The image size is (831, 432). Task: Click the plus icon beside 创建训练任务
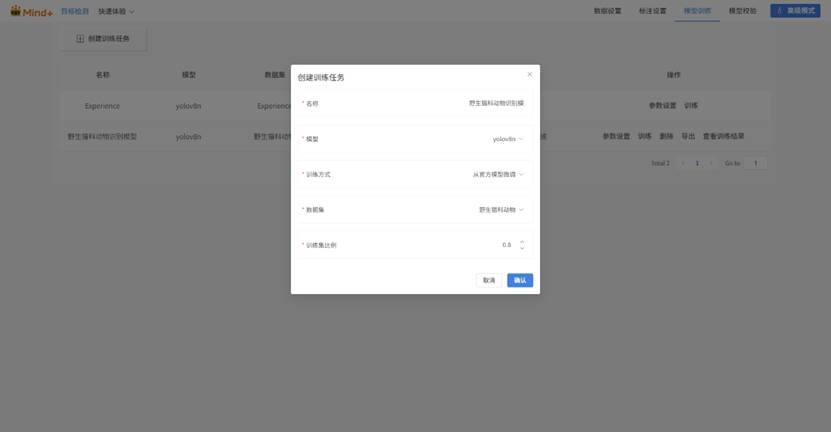80,39
